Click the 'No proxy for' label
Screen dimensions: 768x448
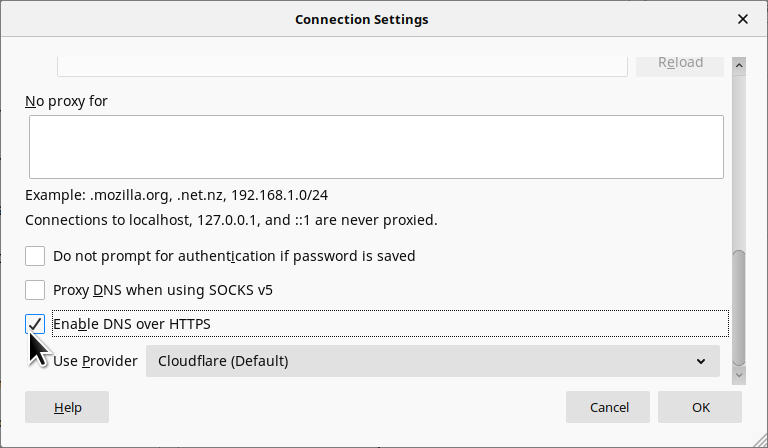[66, 101]
